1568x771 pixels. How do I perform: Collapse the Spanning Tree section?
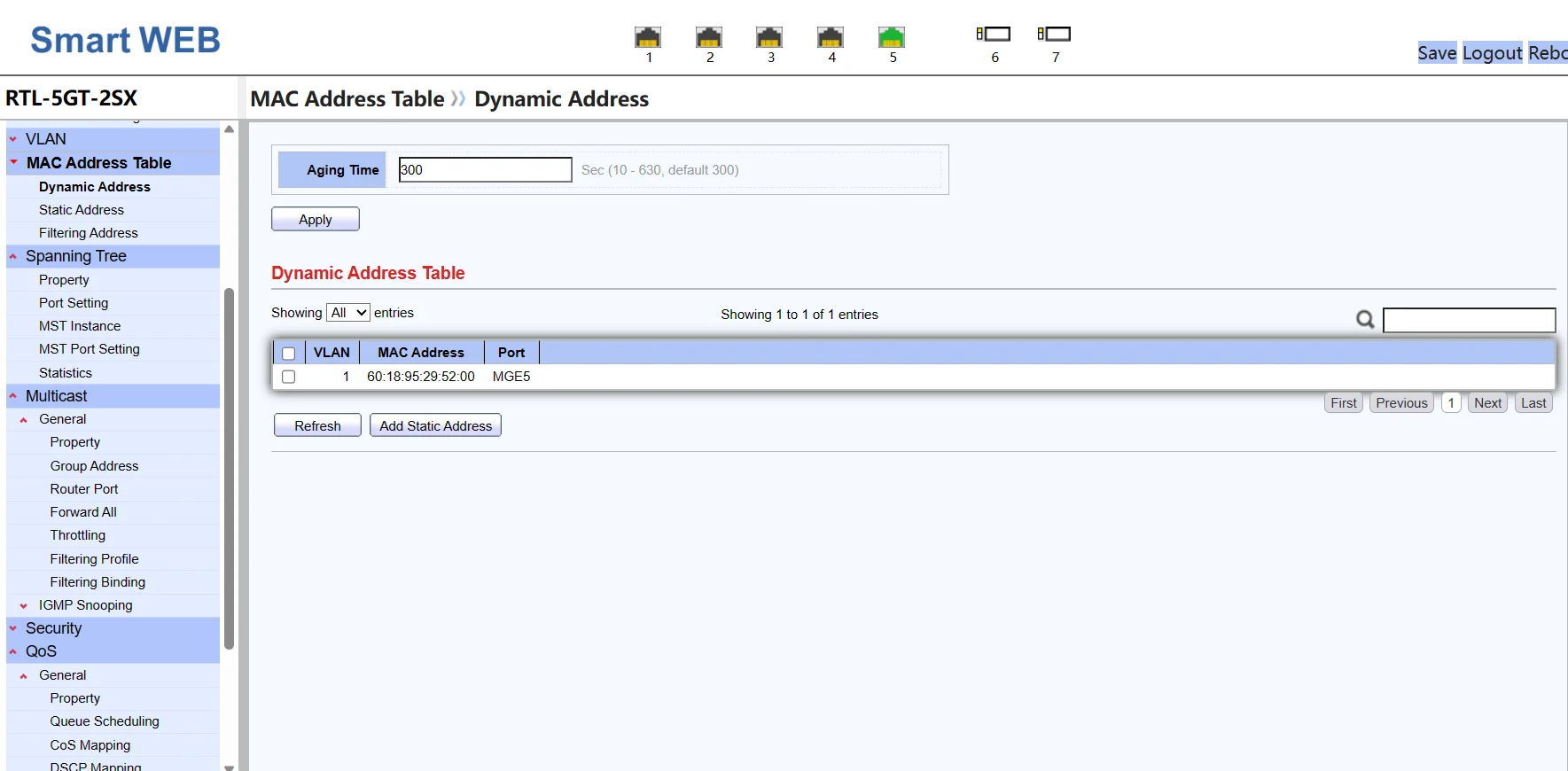point(75,256)
